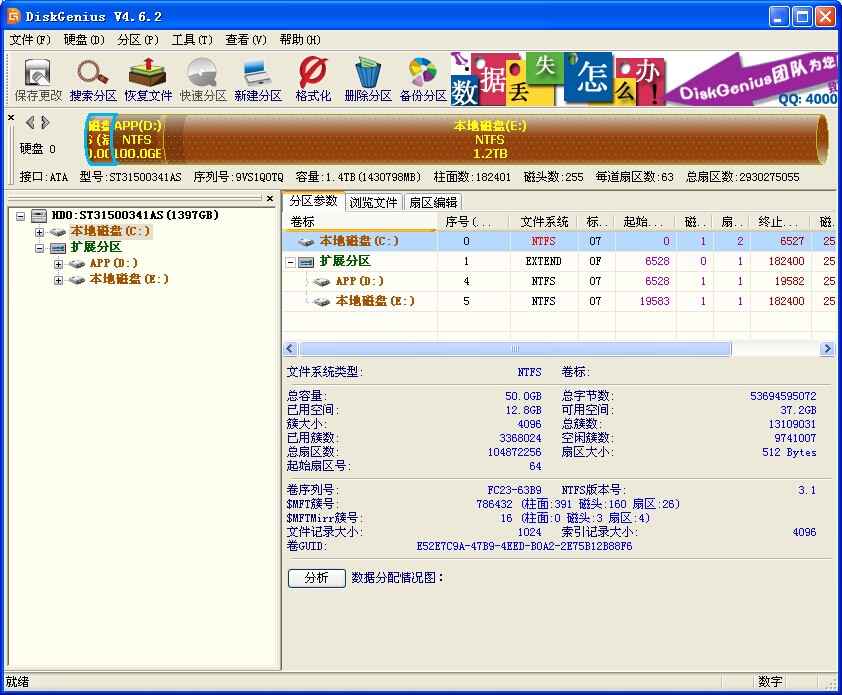Close the left tree panel

tap(270, 198)
